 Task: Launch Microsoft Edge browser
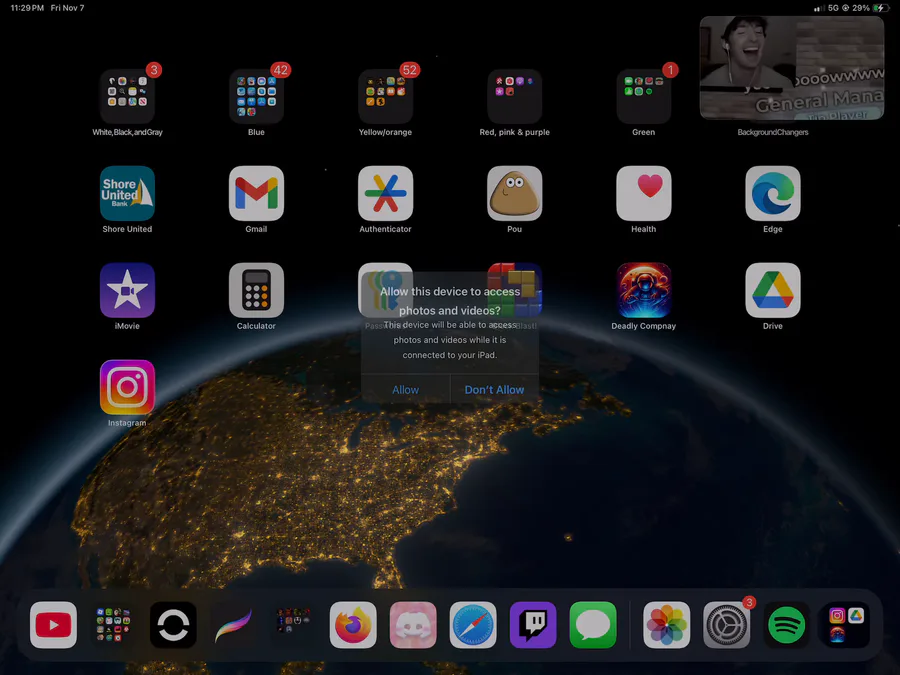click(x=773, y=193)
